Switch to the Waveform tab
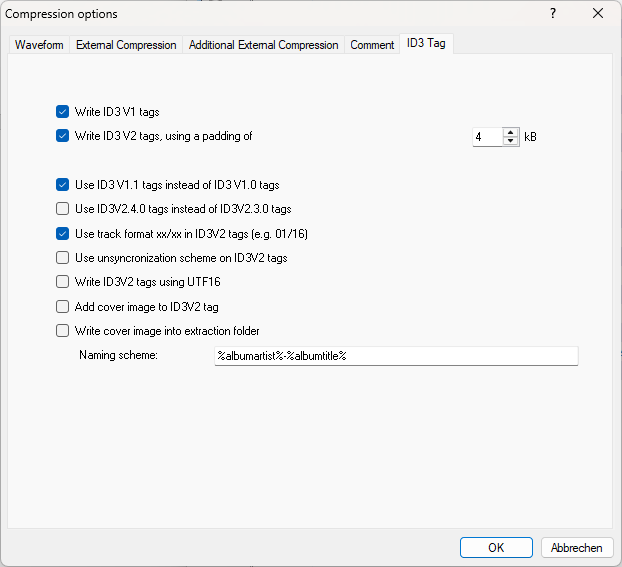The image size is (622, 567). coord(39,45)
